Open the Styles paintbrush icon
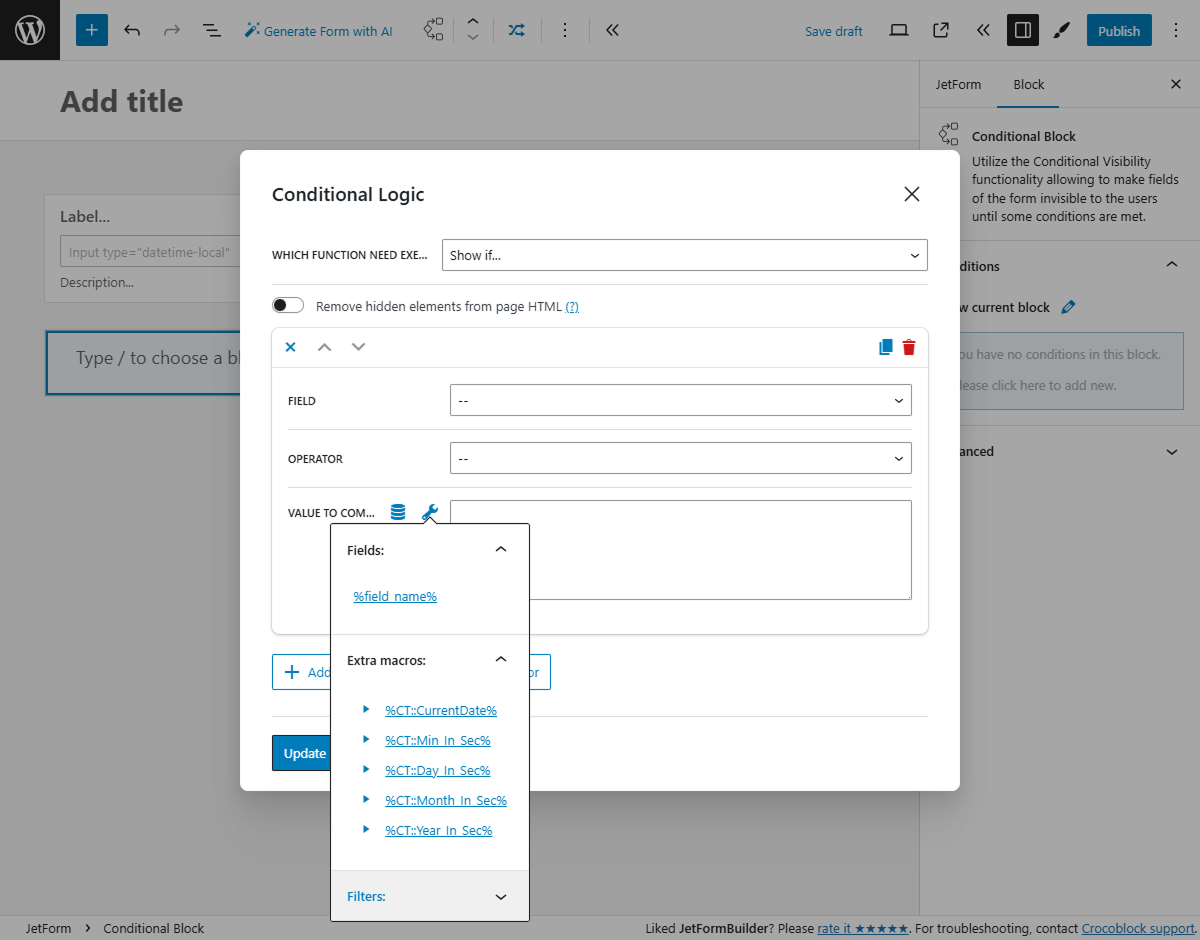Image resolution: width=1200 pixels, height=940 pixels. 1061,30
